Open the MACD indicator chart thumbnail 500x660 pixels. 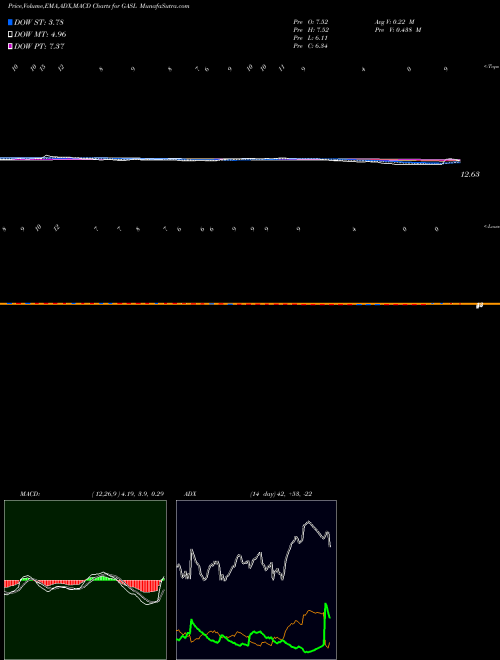pyautogui.click(x=85, y=580)
